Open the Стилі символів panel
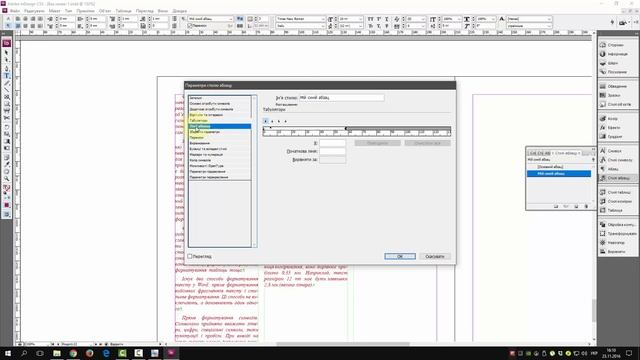The width and height of the screenshot is (640, 360). click(x=618, y=160)
